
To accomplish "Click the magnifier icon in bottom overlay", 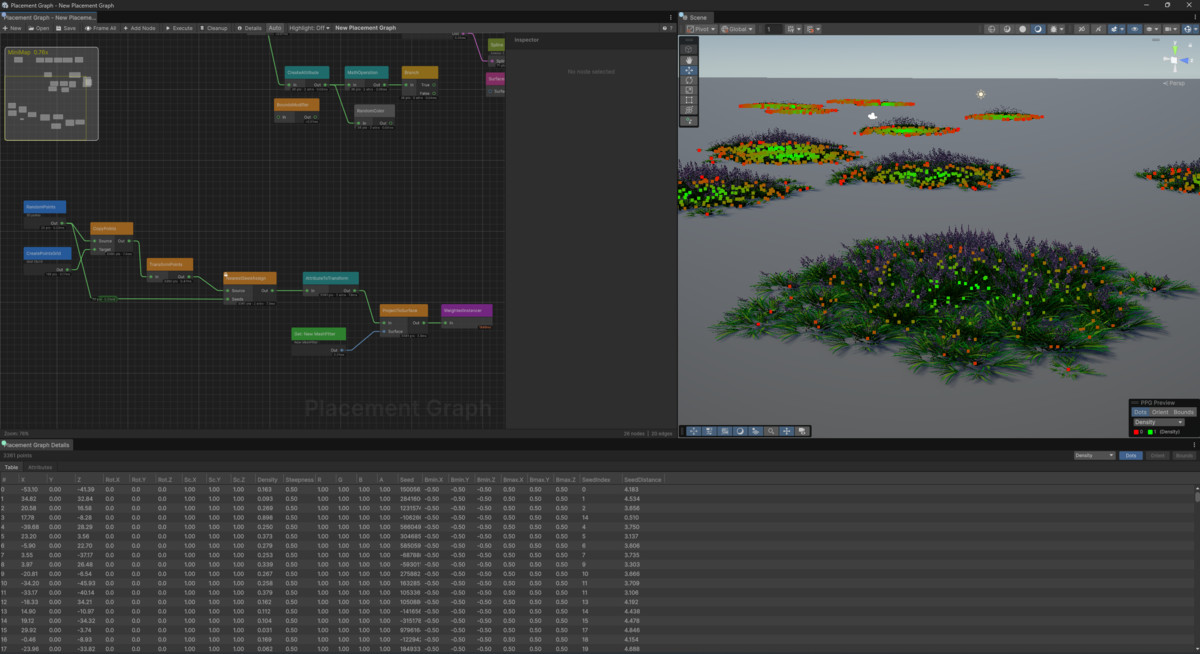I will click(772, 431).
